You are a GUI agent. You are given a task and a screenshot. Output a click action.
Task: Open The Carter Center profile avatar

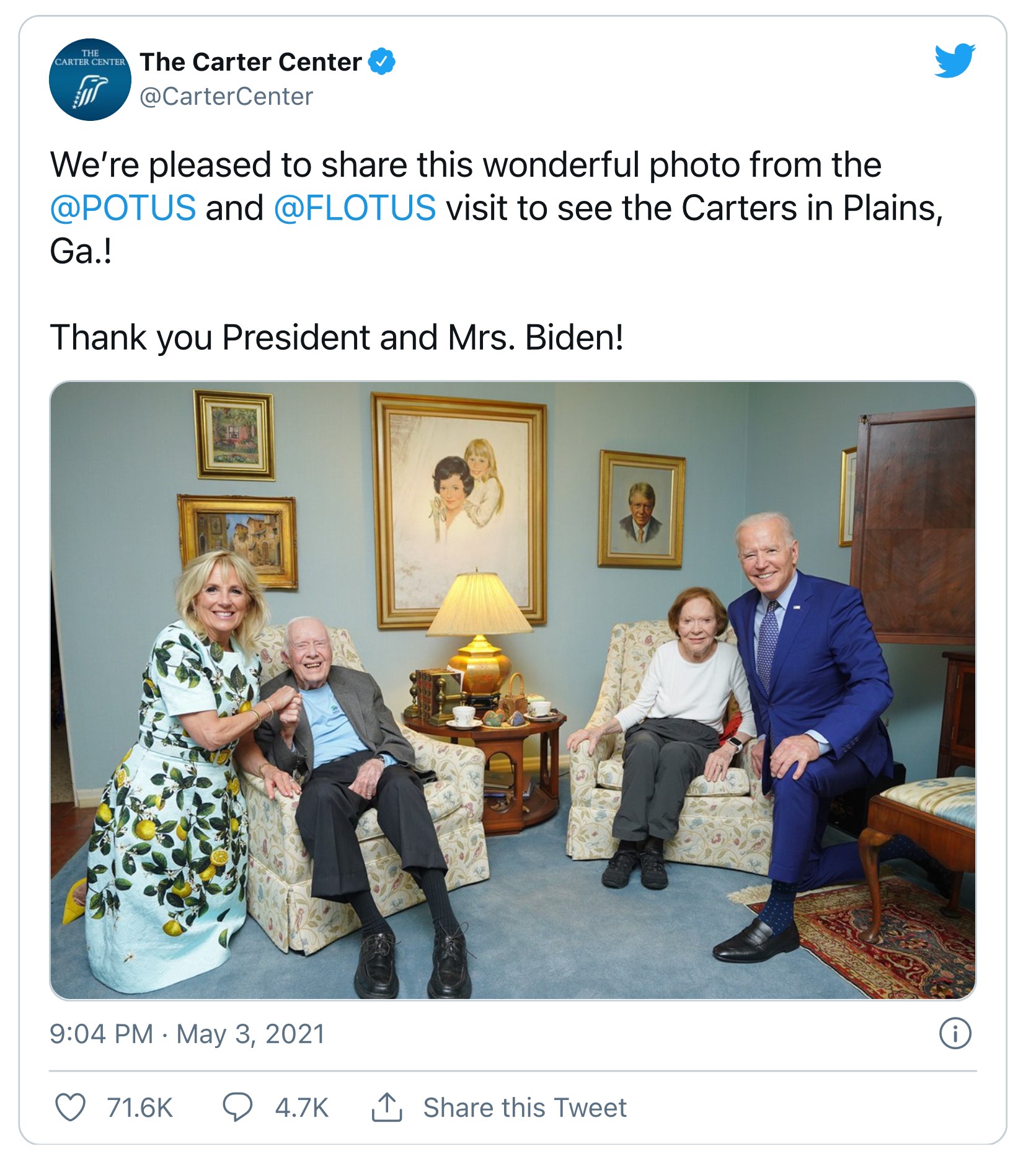click(90, 79)
